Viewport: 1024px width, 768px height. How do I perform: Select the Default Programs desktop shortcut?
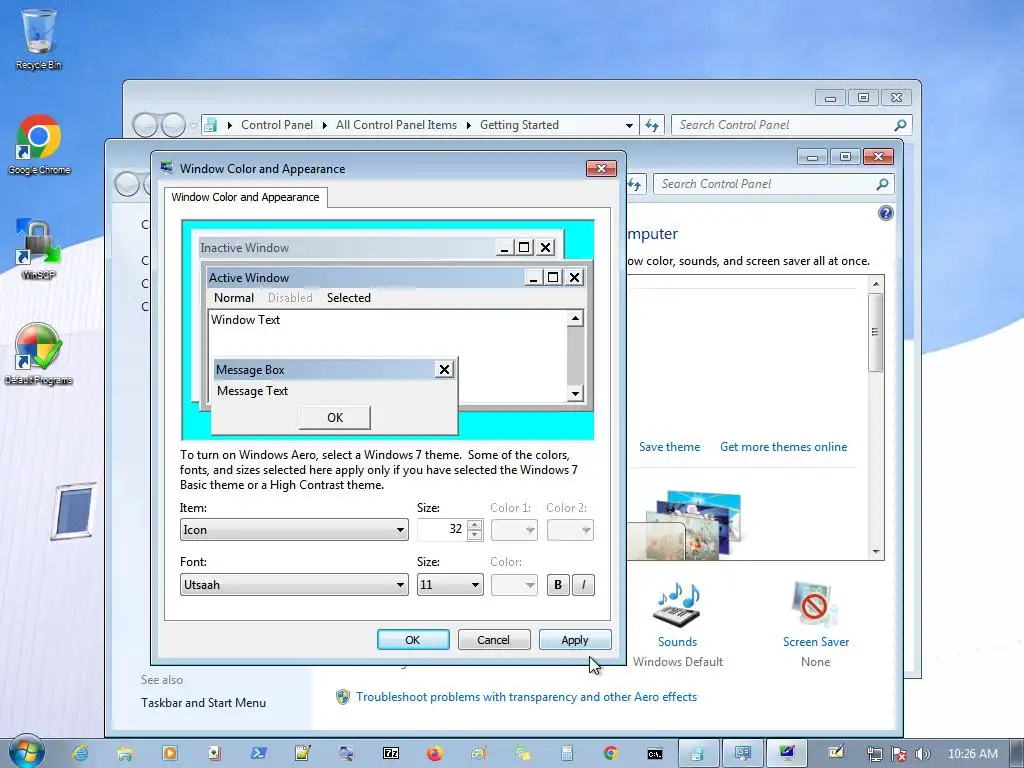coord(39,355)
